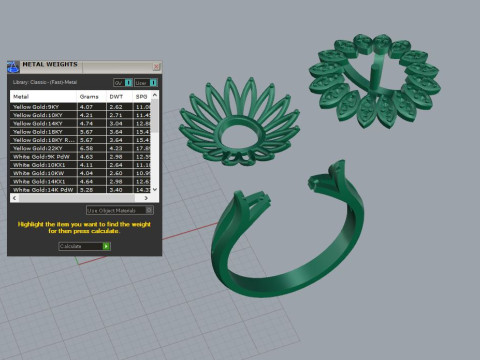The width and height of the screenshot is (480, 360).
Task: Select the White Gold:10KW row
Action: tap(80, 173)
